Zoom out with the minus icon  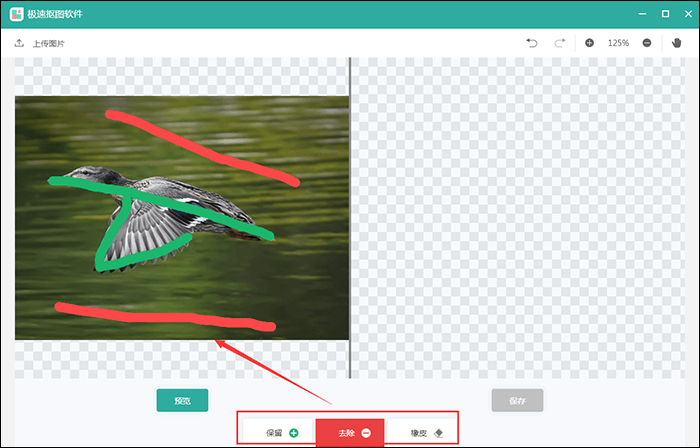(647, 43)
